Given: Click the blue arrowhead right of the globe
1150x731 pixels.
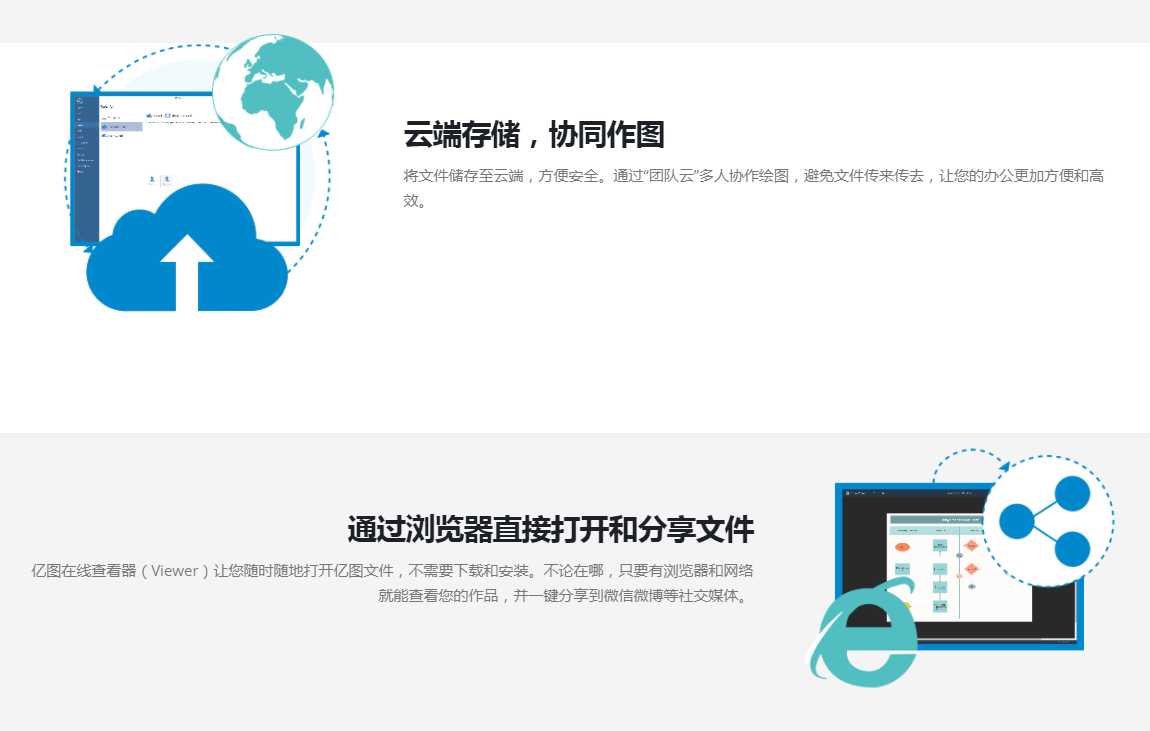Looking at the screenshot, I should pos(323,134).
